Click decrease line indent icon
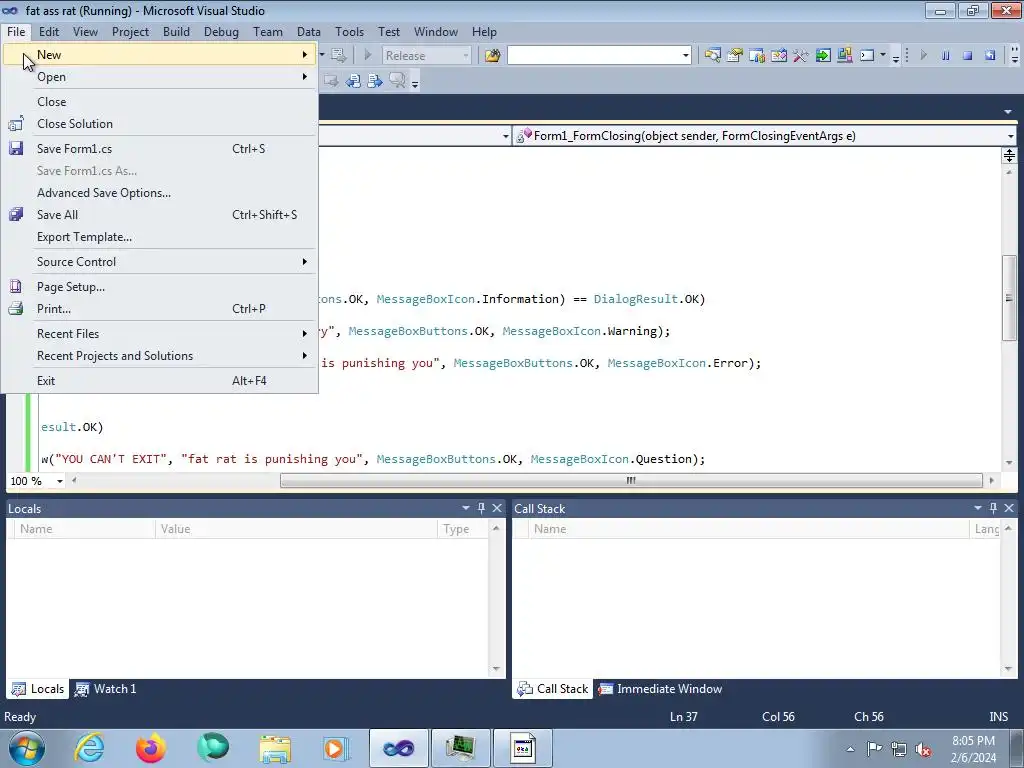This screenshot has height=768, width=1024. tap(353, 81)
